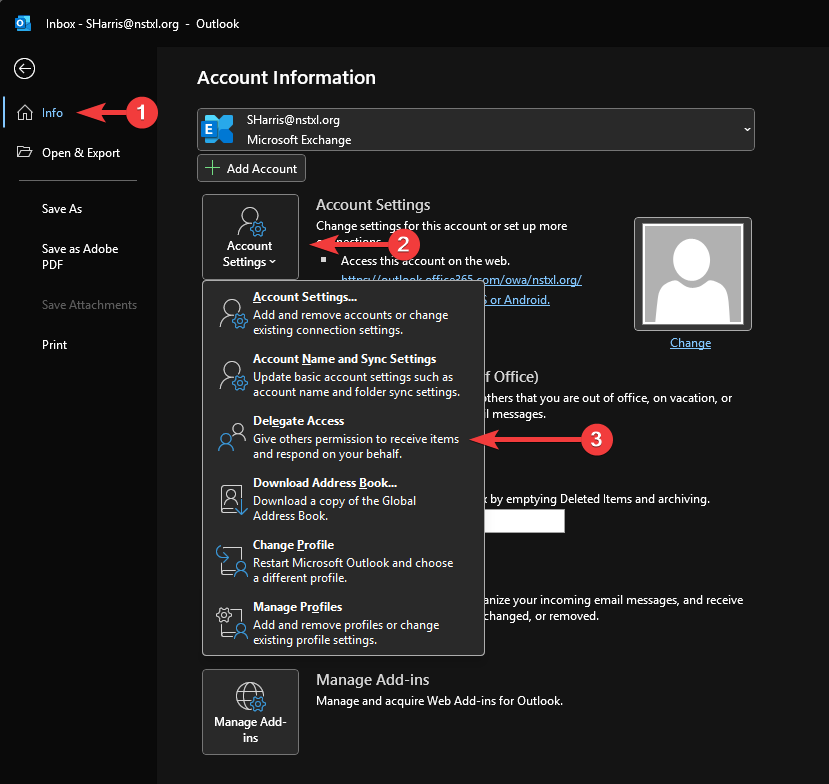Click the Info home icon
This screenshot has width=829, height=784.
(25, 113)
